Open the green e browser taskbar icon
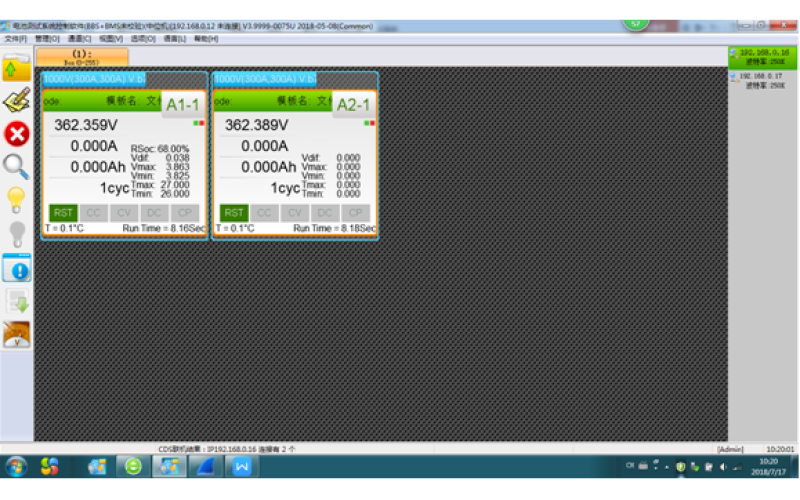Viewport: 800px width, 500px height. coord(133,466)
